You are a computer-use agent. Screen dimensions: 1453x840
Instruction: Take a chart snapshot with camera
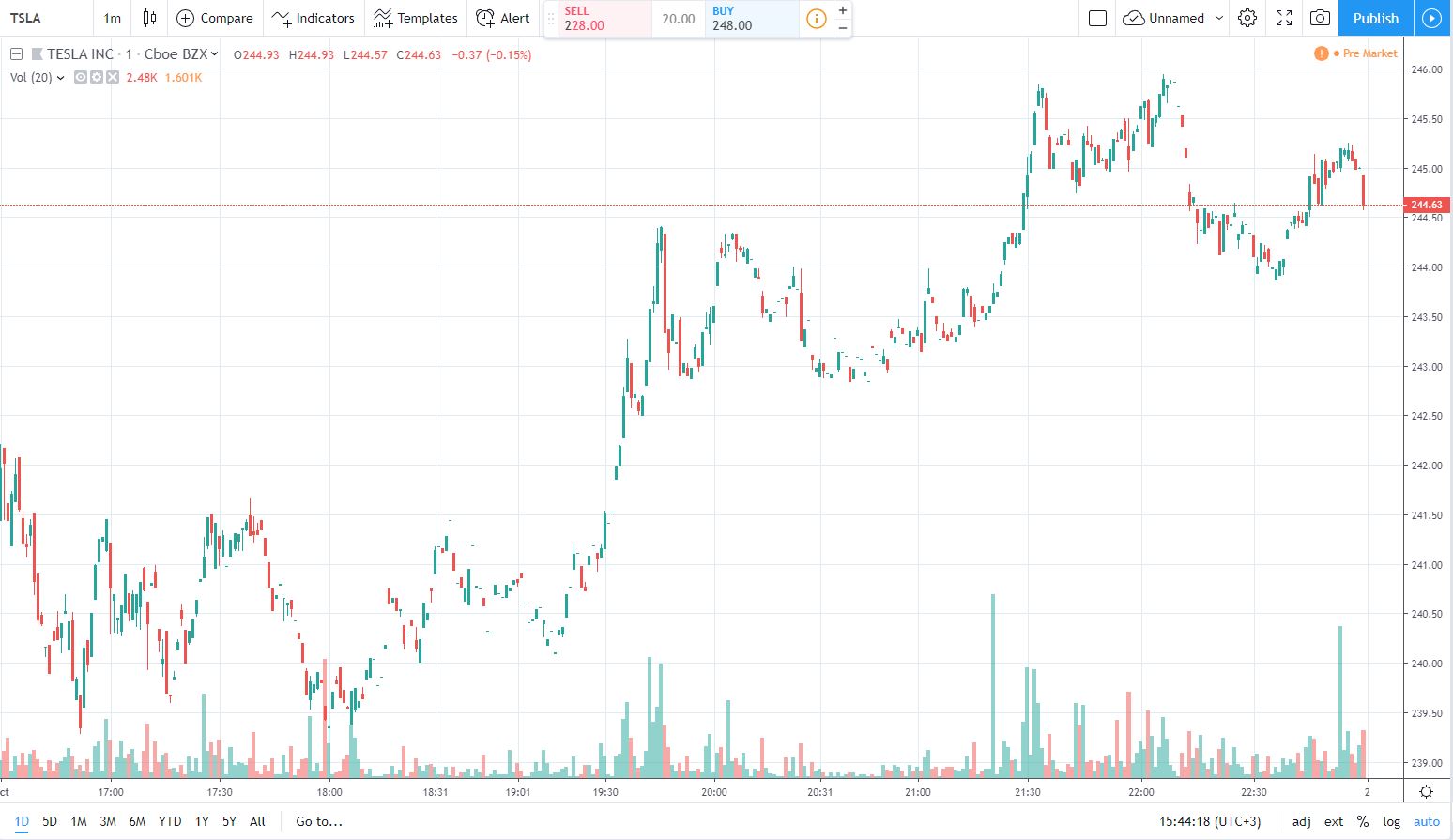click(1320, 18)
